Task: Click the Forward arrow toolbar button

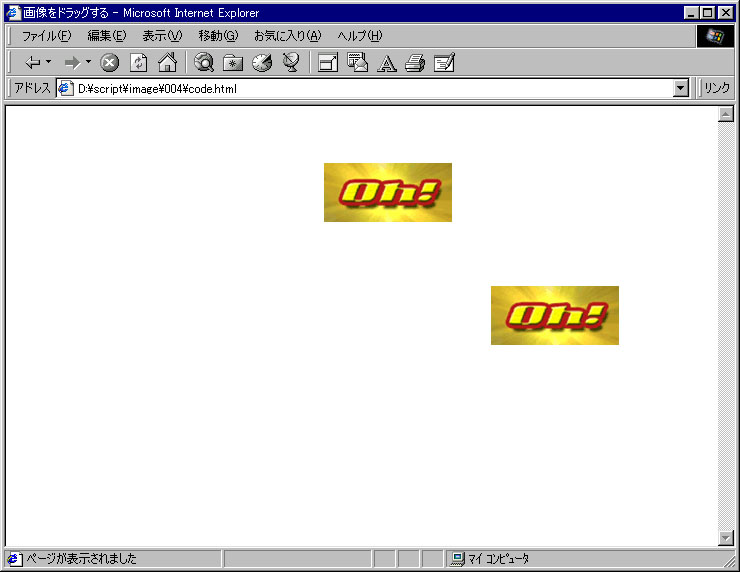Action: click(x=72, y=62)
